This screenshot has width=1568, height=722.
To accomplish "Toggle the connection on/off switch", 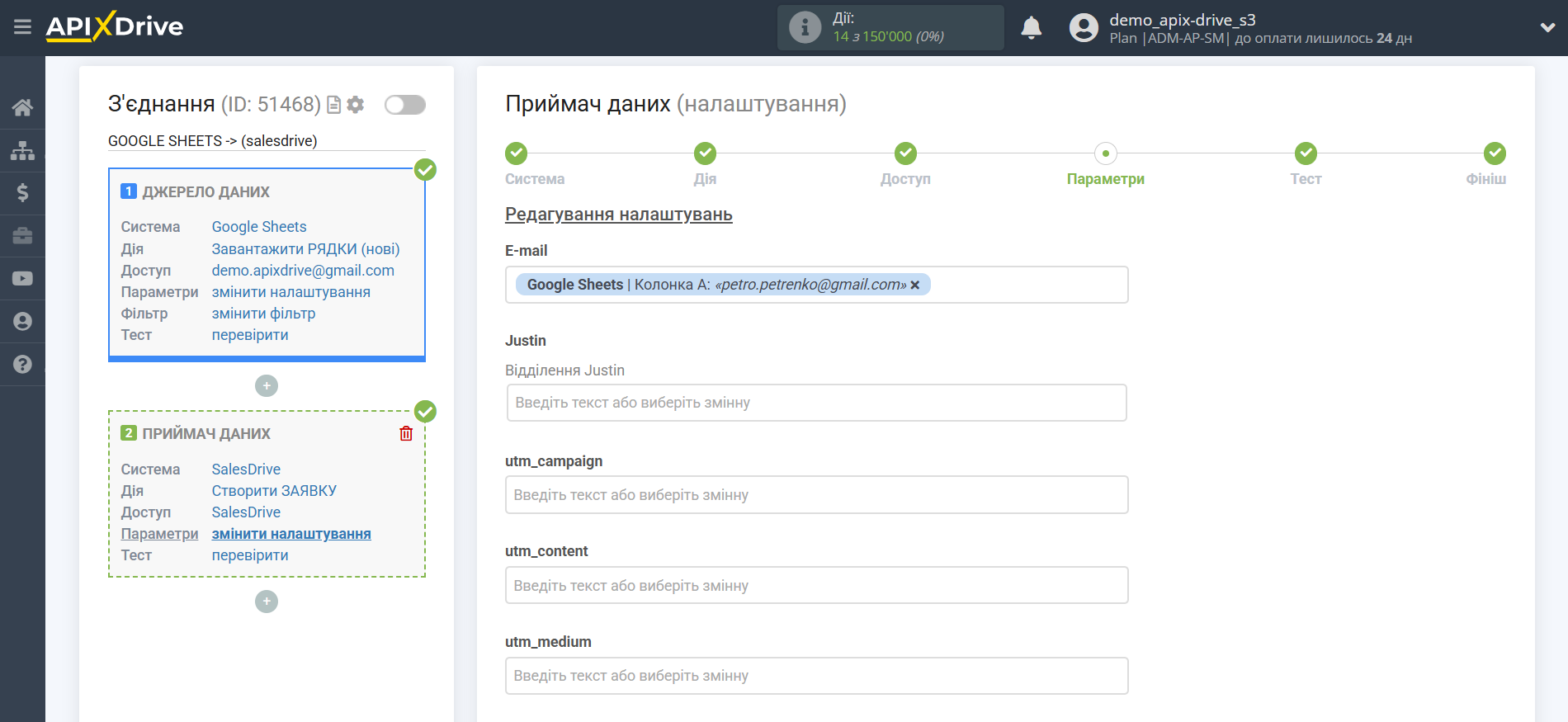I will coord(405,105).
